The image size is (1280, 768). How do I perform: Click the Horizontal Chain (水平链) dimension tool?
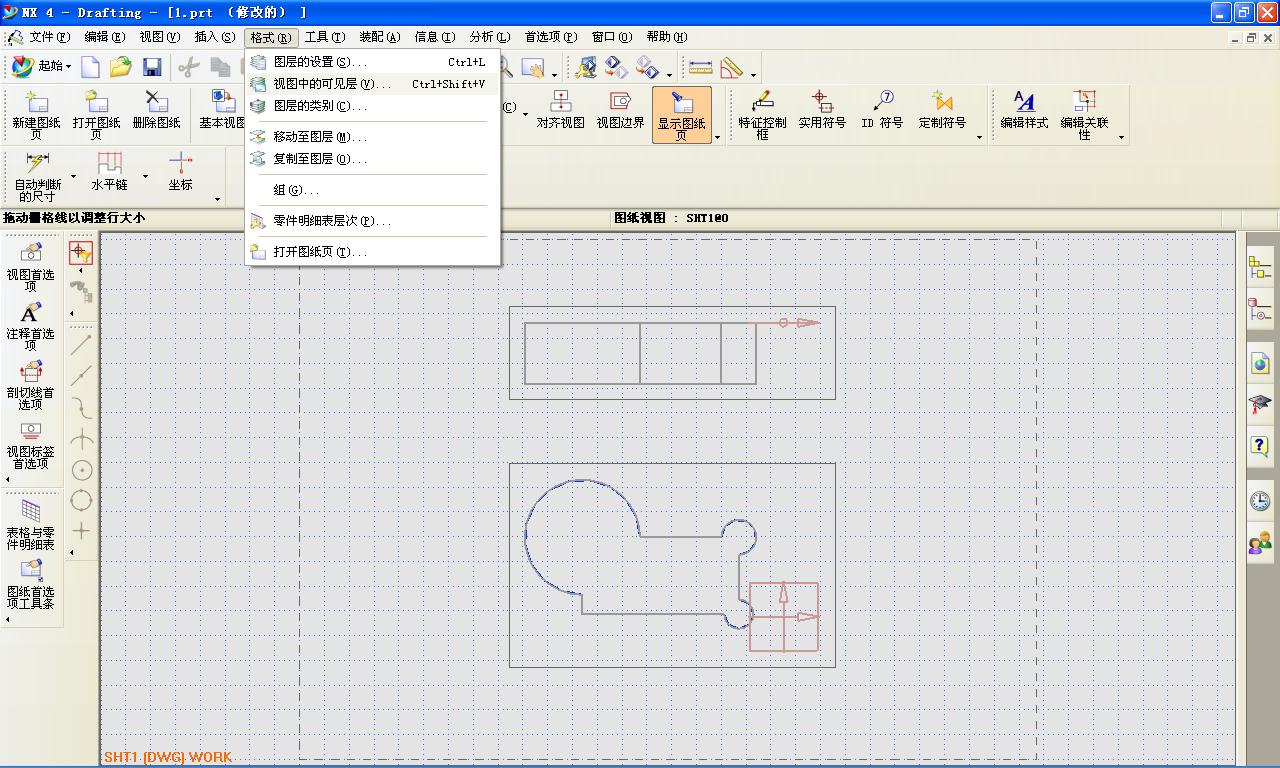(109, 172)
